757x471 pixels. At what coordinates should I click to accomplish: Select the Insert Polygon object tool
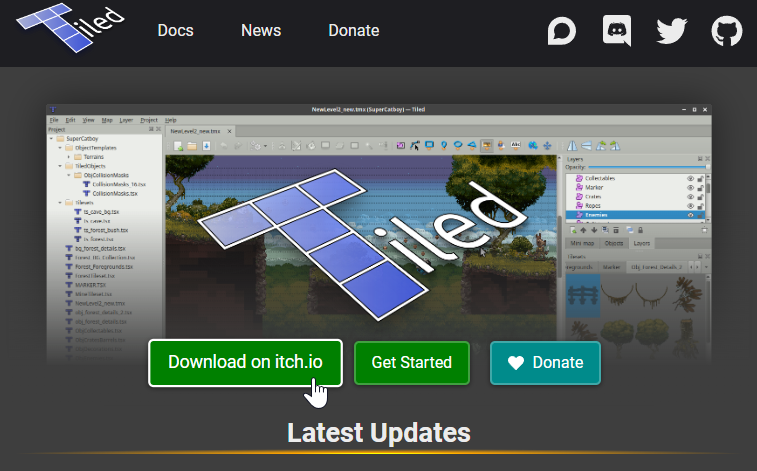pos(472,145)
